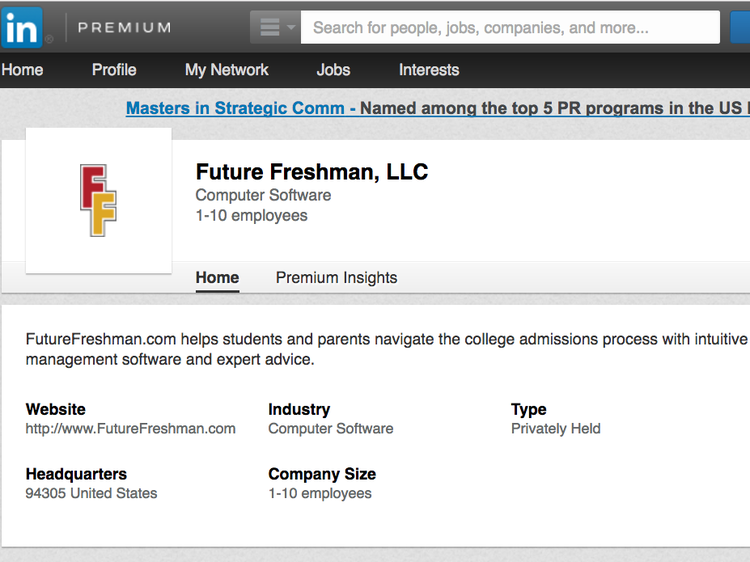The height and width of the screenshot is (562, 750).
Task: Open the Jobs navigation item
Action: 333,70
